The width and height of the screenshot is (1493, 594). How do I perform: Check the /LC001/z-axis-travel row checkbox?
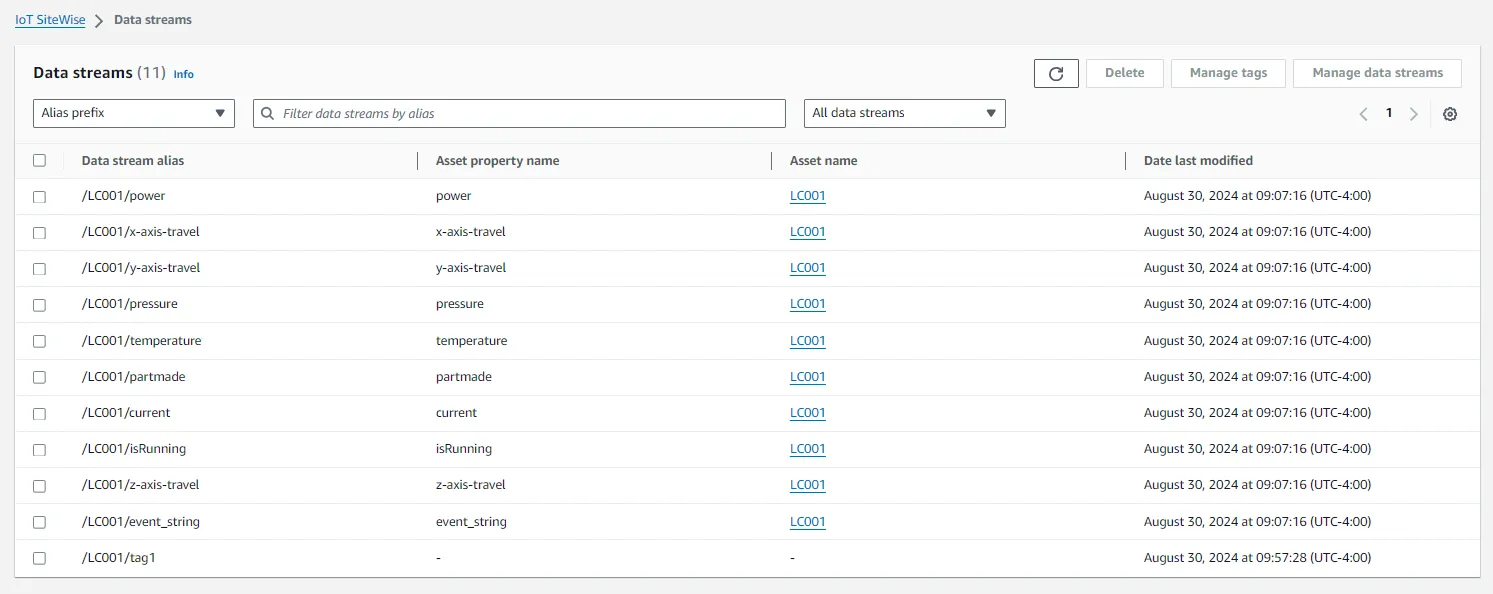39,486
